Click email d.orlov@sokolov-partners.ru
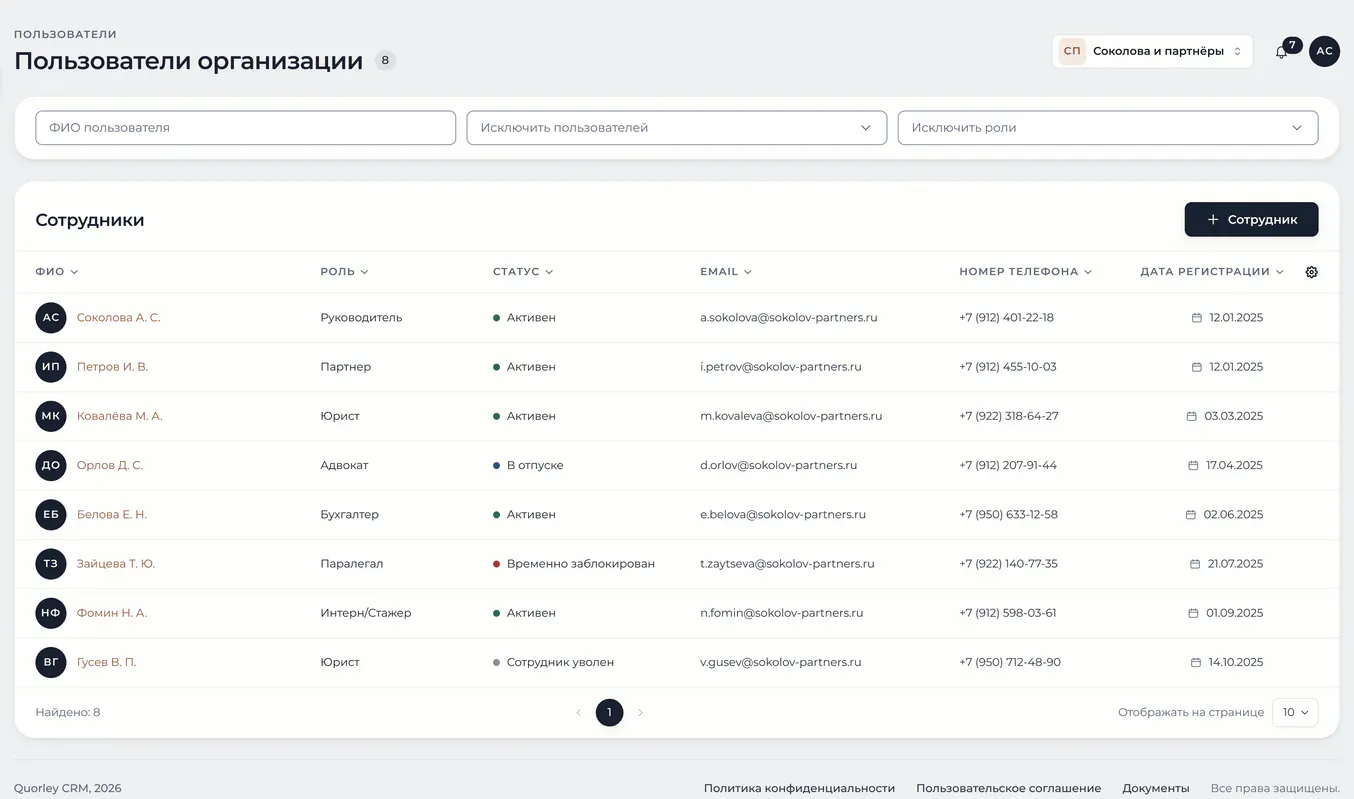The height and width of the screenshot is (799, 1354). (x=779, y=465)
